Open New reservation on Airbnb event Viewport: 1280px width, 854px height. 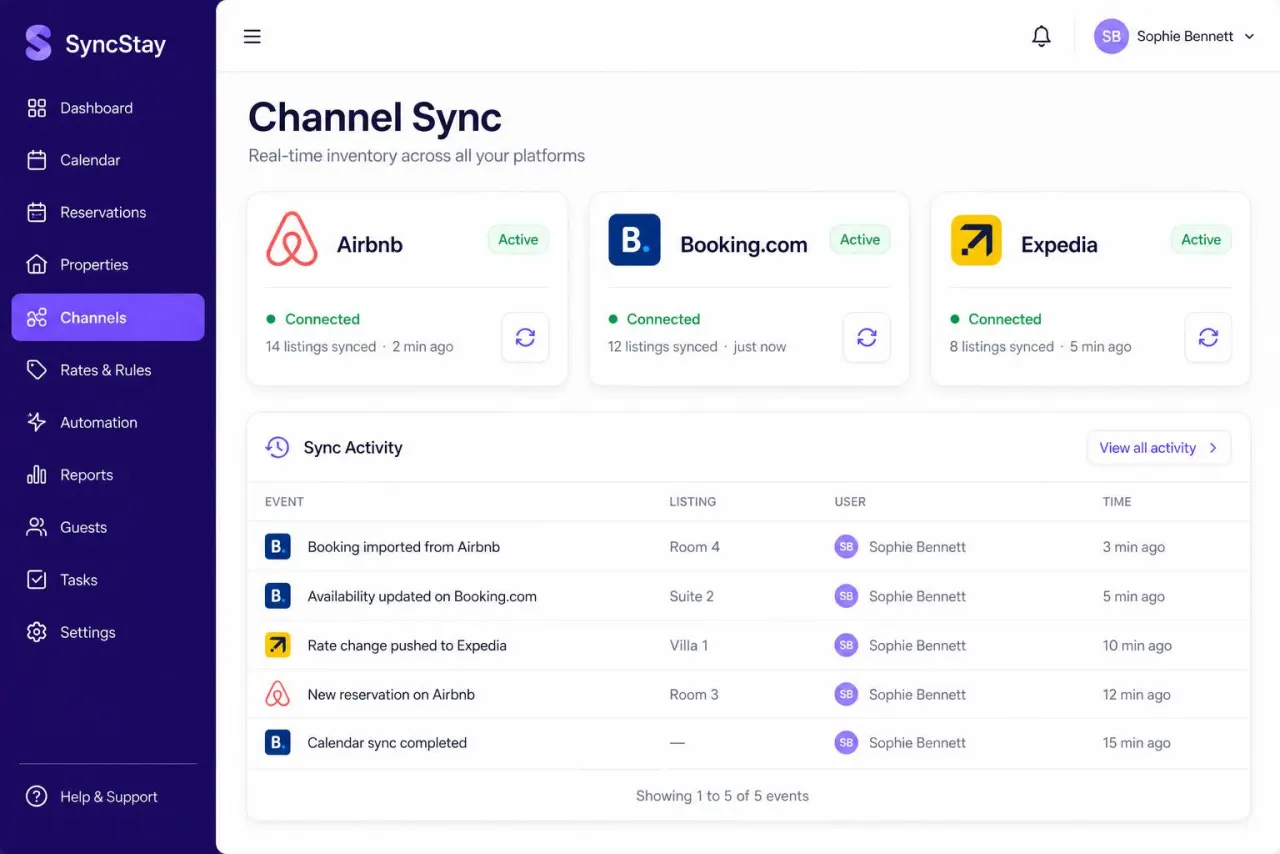pos(391,694)
